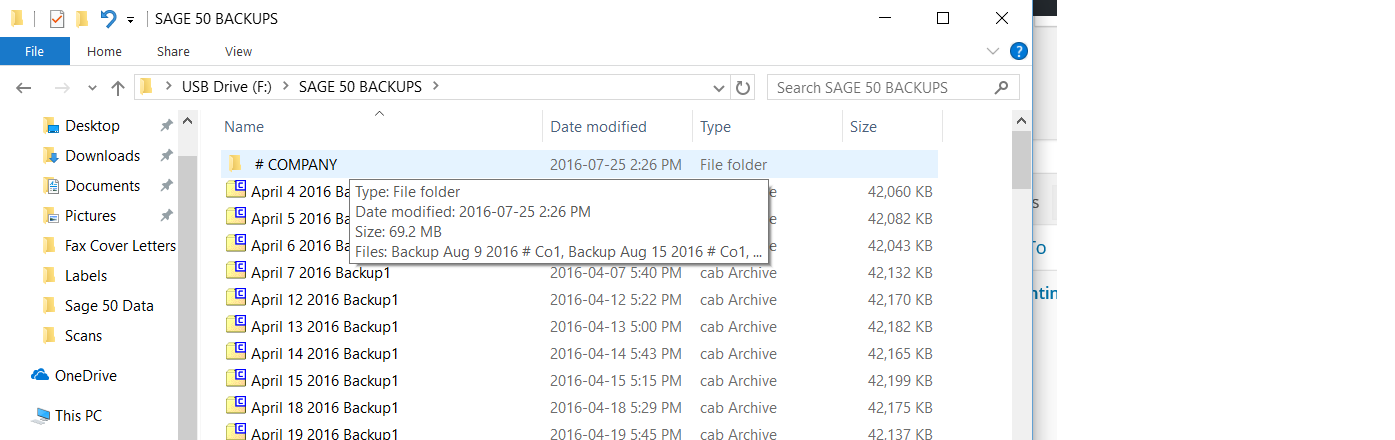1395x440 pixels.
Task: Open Help with the question mark icon
Action: (1018, 51)
